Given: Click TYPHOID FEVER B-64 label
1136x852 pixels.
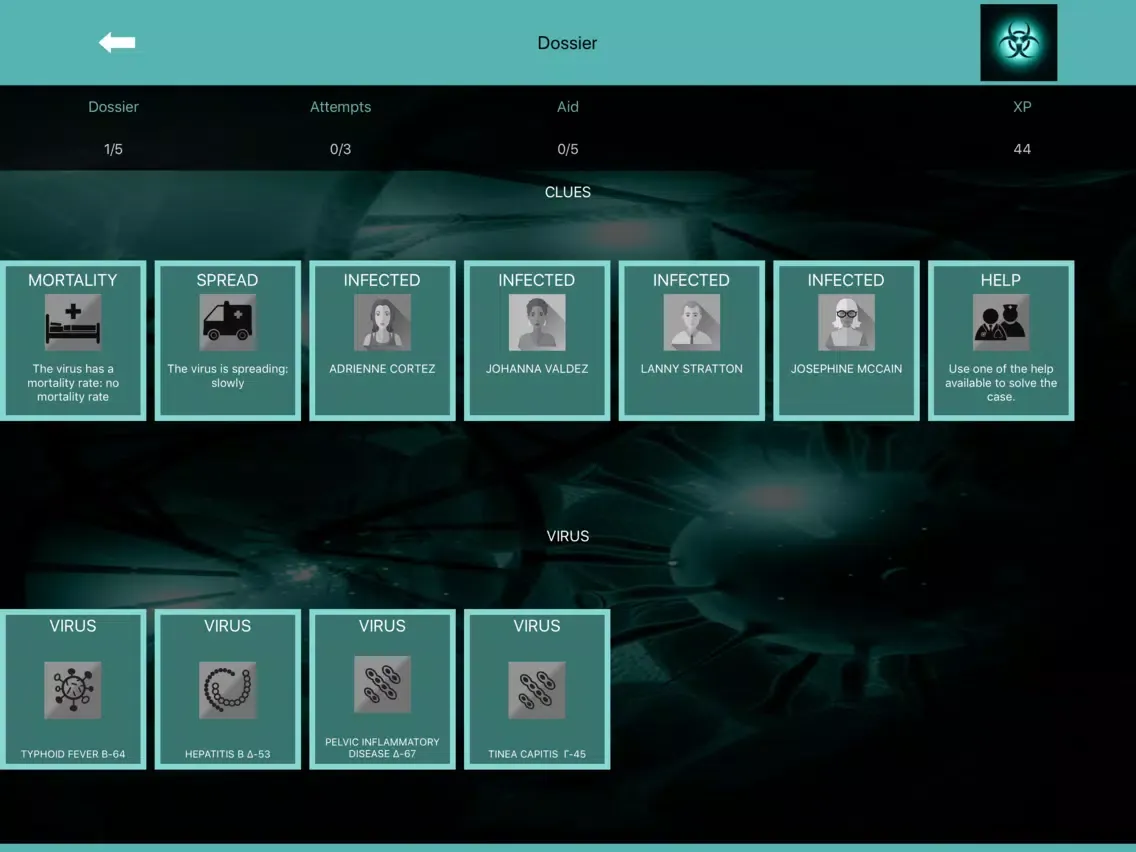Looking at the screenshot, I should 72,754.
